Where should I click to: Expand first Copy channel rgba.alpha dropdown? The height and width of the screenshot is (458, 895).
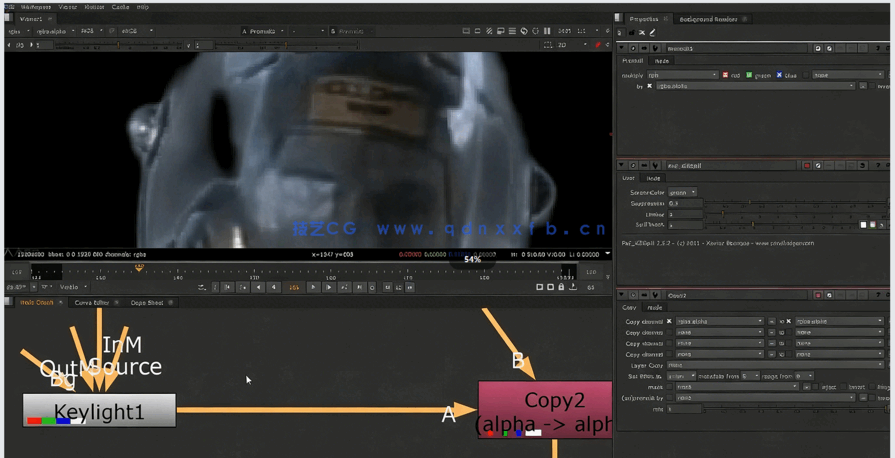[720, 322]
